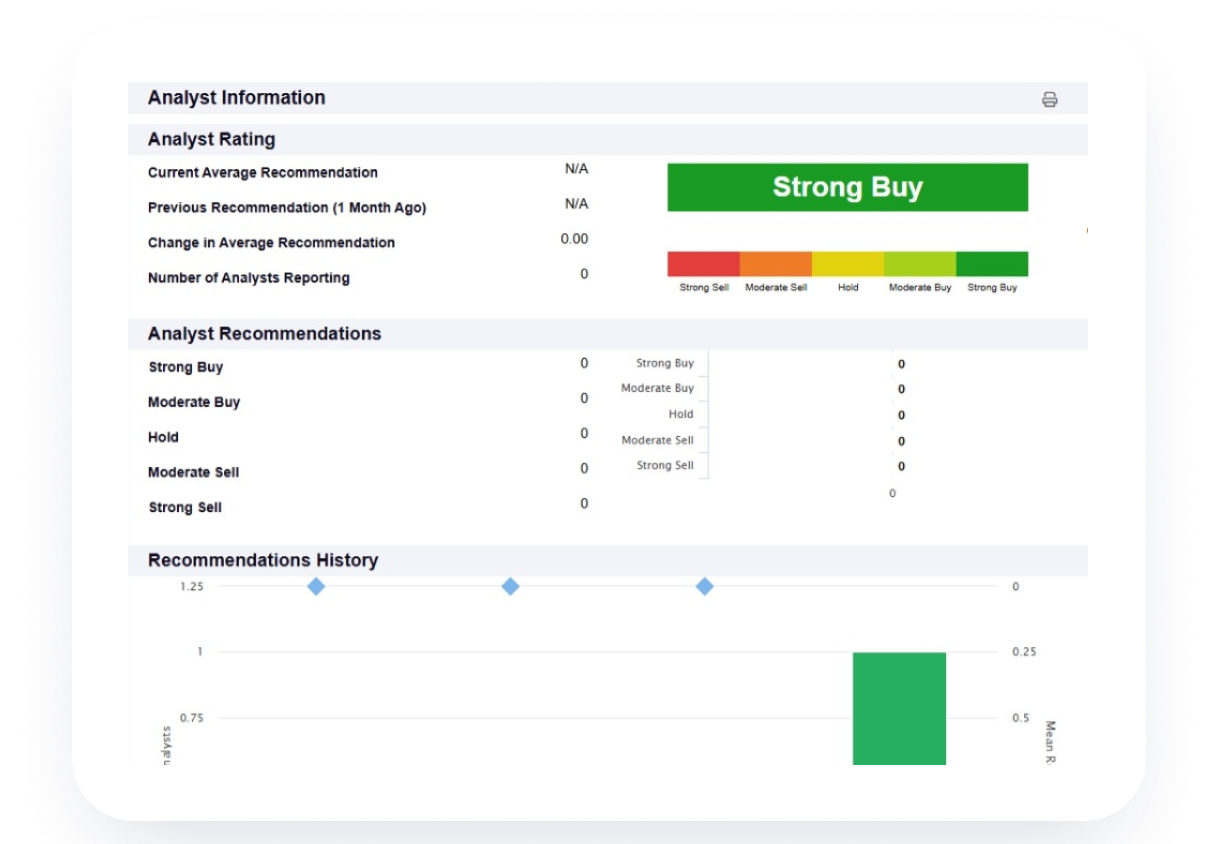Click the first blue diamond history marker

316,586
